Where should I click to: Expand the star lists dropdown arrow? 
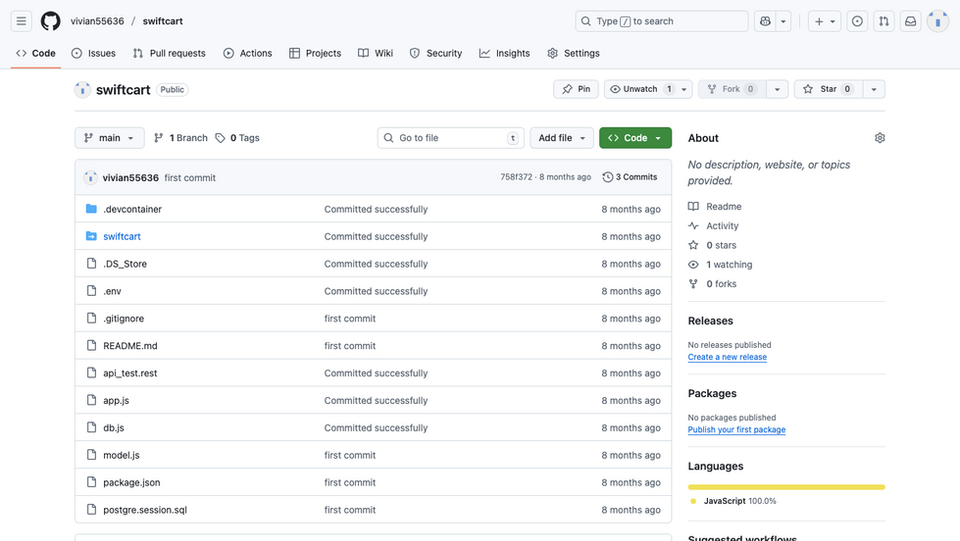[874, 89]
